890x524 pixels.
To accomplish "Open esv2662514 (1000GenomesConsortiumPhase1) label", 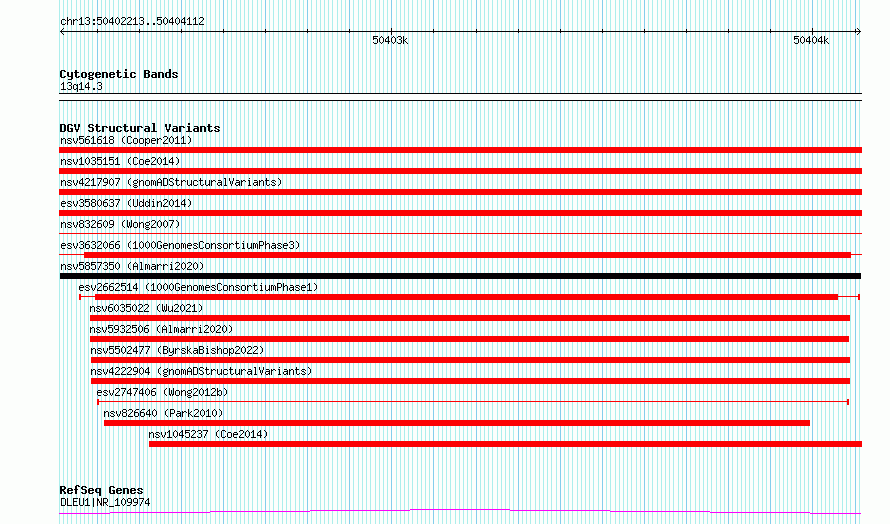I will (198, 287).
